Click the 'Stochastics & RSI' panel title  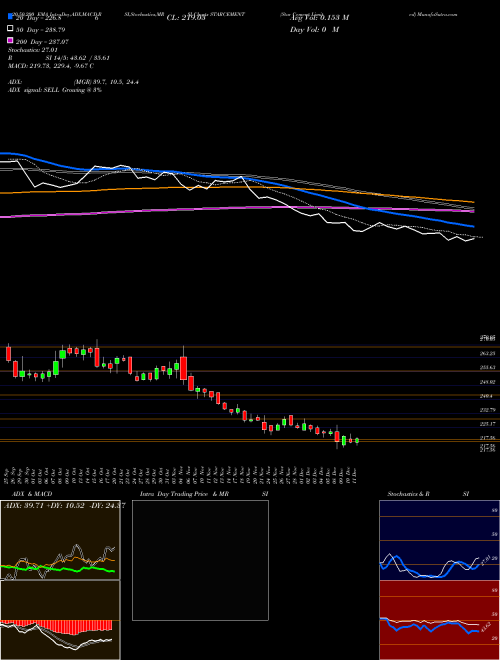[428, 494]
